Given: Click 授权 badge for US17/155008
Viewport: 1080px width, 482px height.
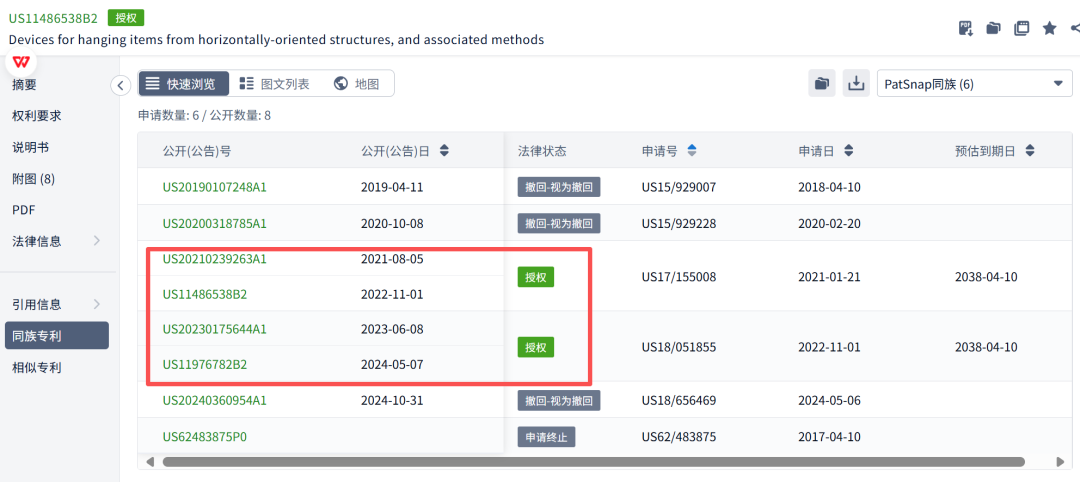Looking at the screenshot, I should click(536, 277).
